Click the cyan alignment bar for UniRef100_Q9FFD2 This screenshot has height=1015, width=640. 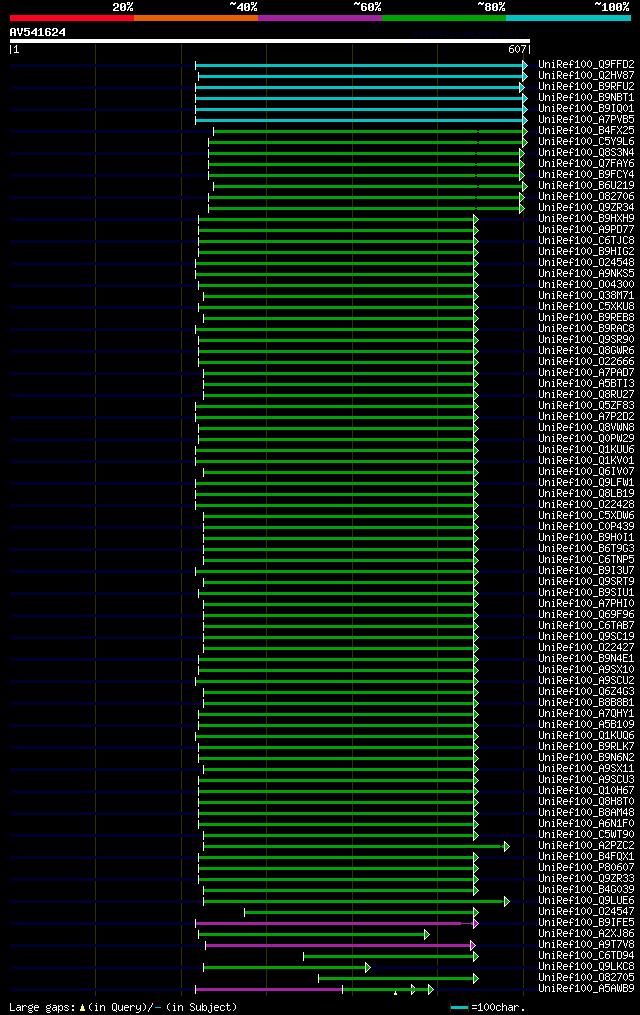pyautogui.click(x=360, y=65)
